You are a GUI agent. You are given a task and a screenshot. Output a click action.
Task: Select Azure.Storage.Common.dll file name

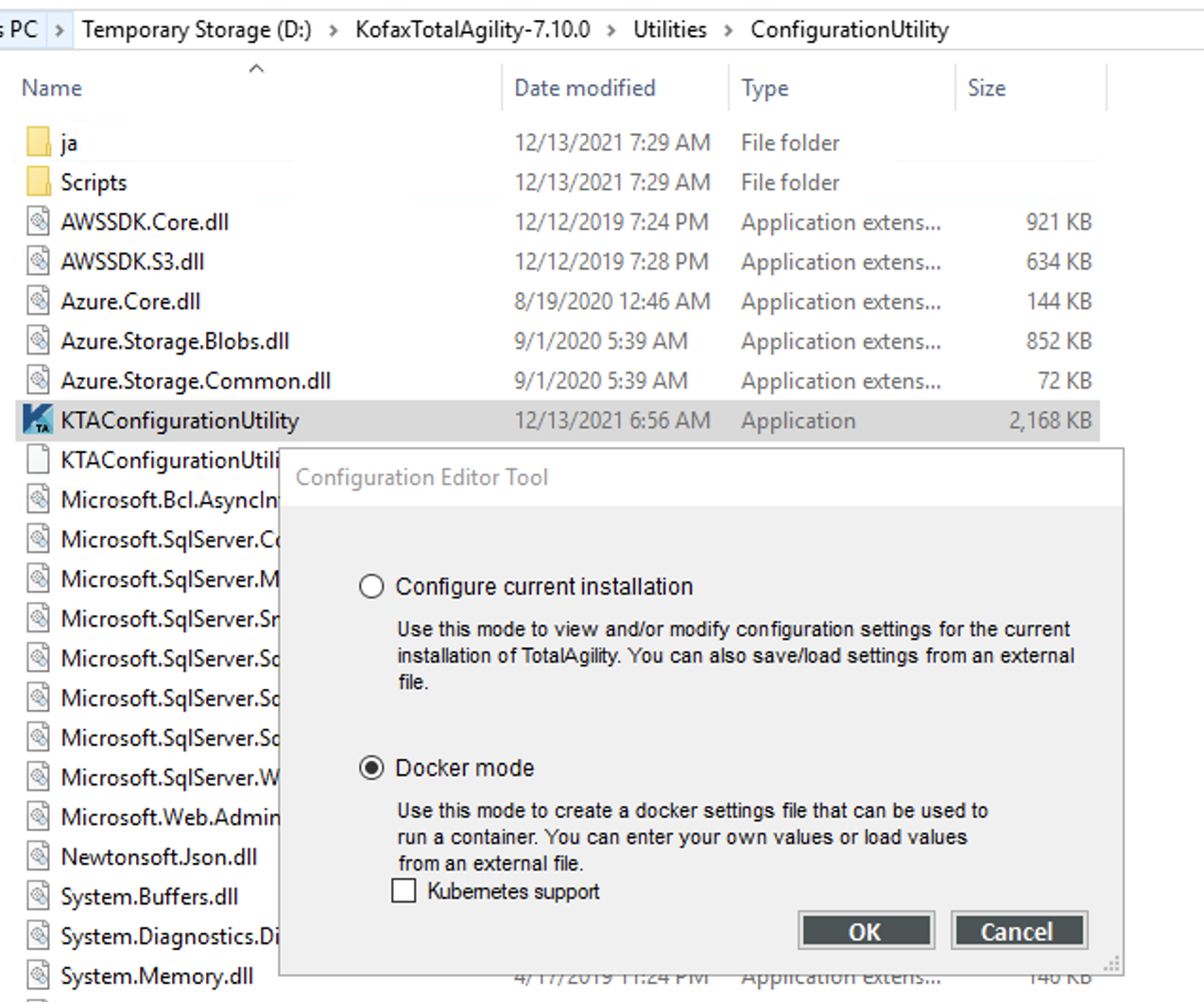pos(196,380)
